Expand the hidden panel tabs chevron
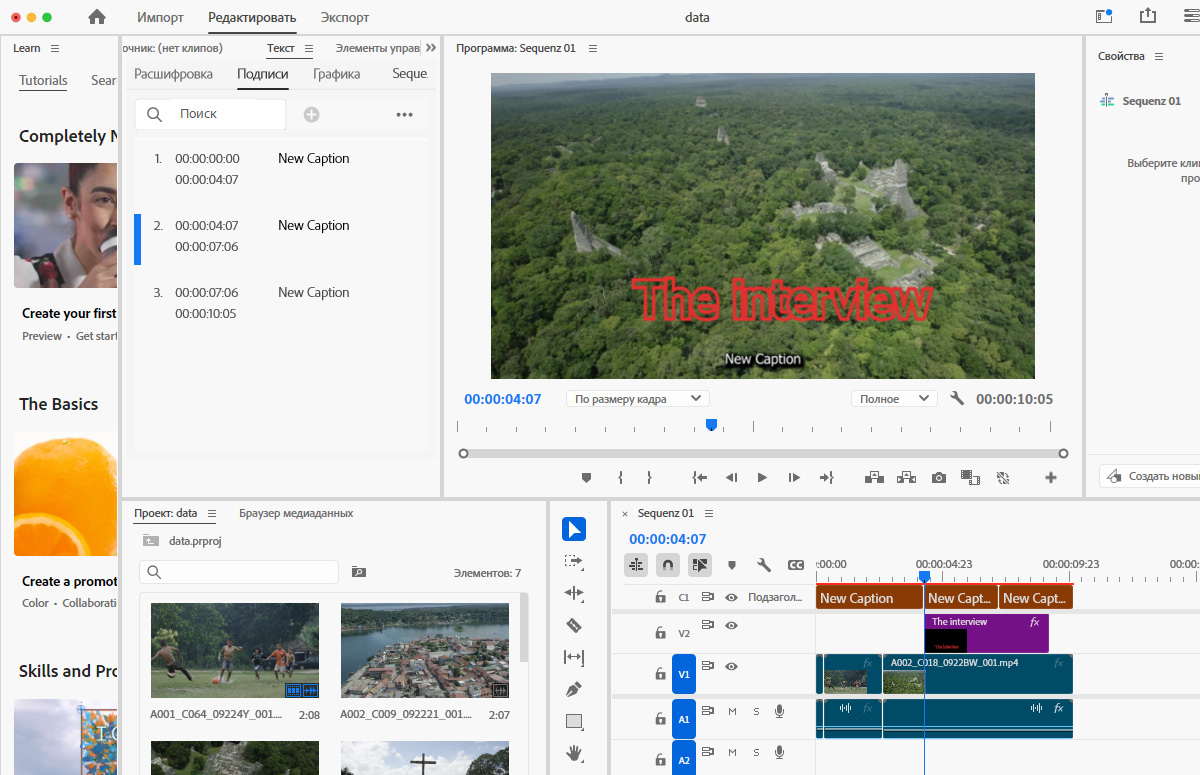The image size is (1200, 775). (x=431, y=48)
